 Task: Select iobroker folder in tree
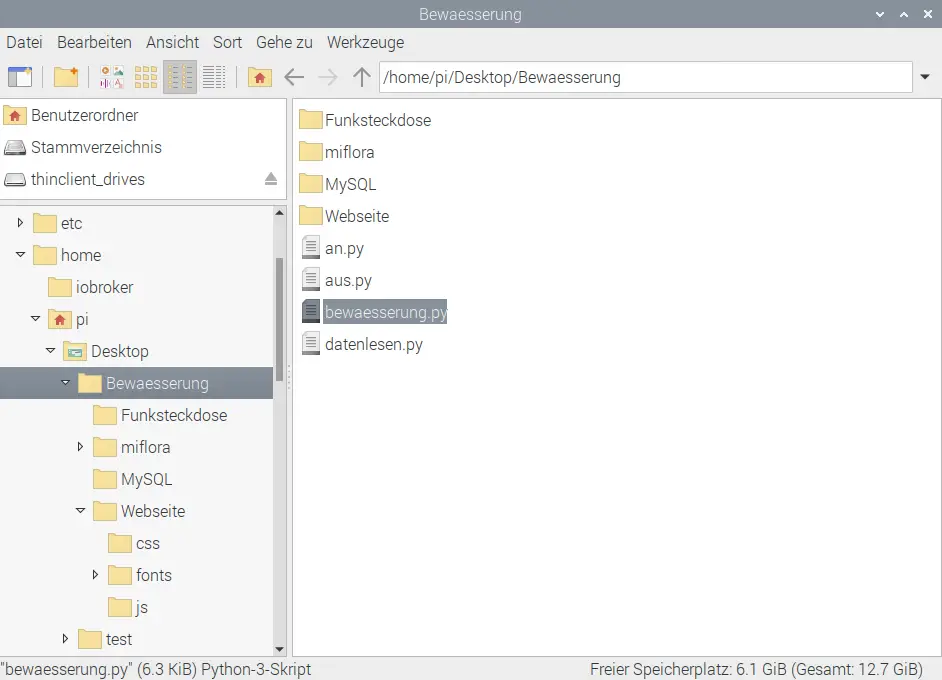point(91,287)
